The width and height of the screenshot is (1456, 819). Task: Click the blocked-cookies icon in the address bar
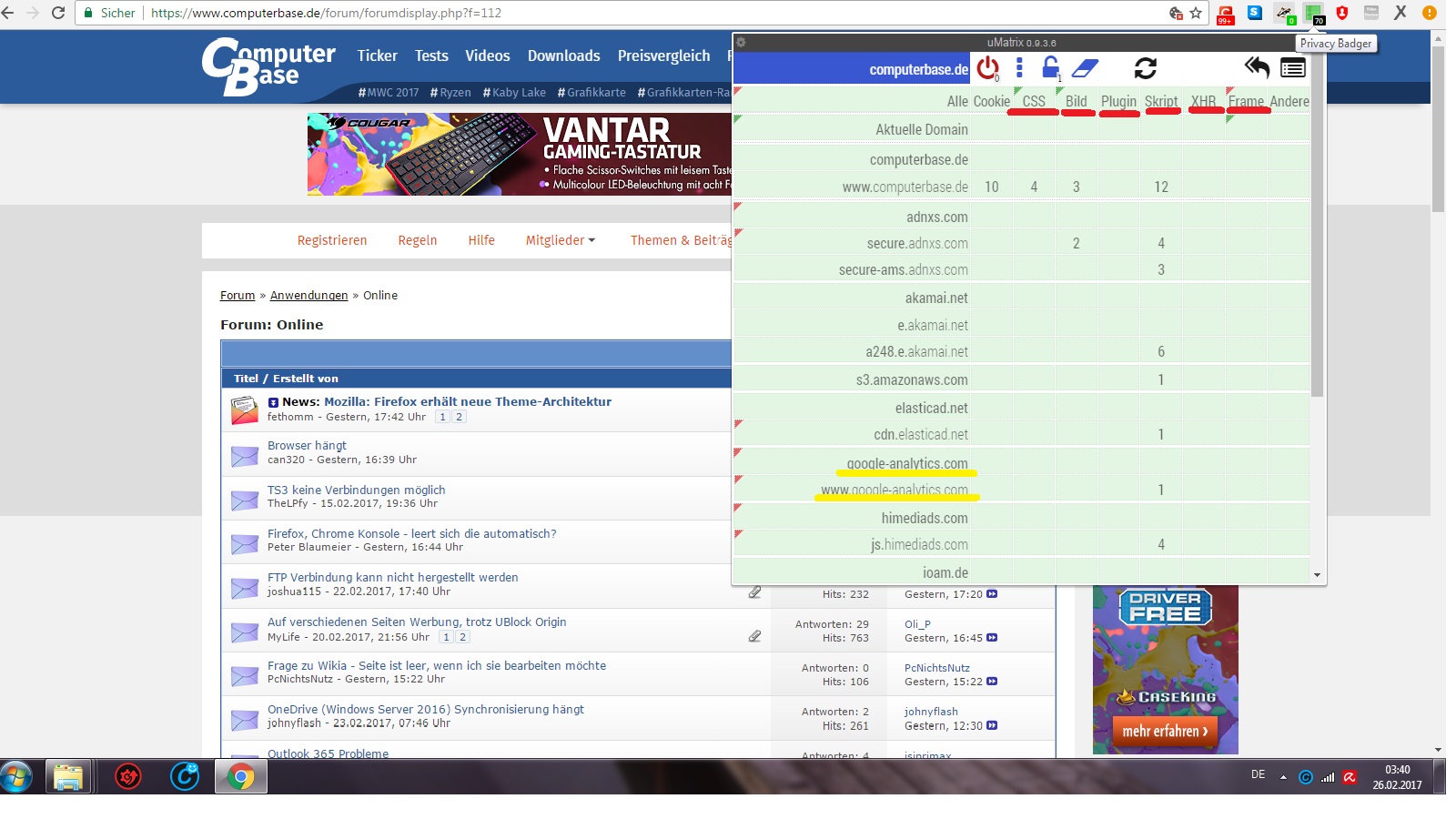pos(1176,13)
